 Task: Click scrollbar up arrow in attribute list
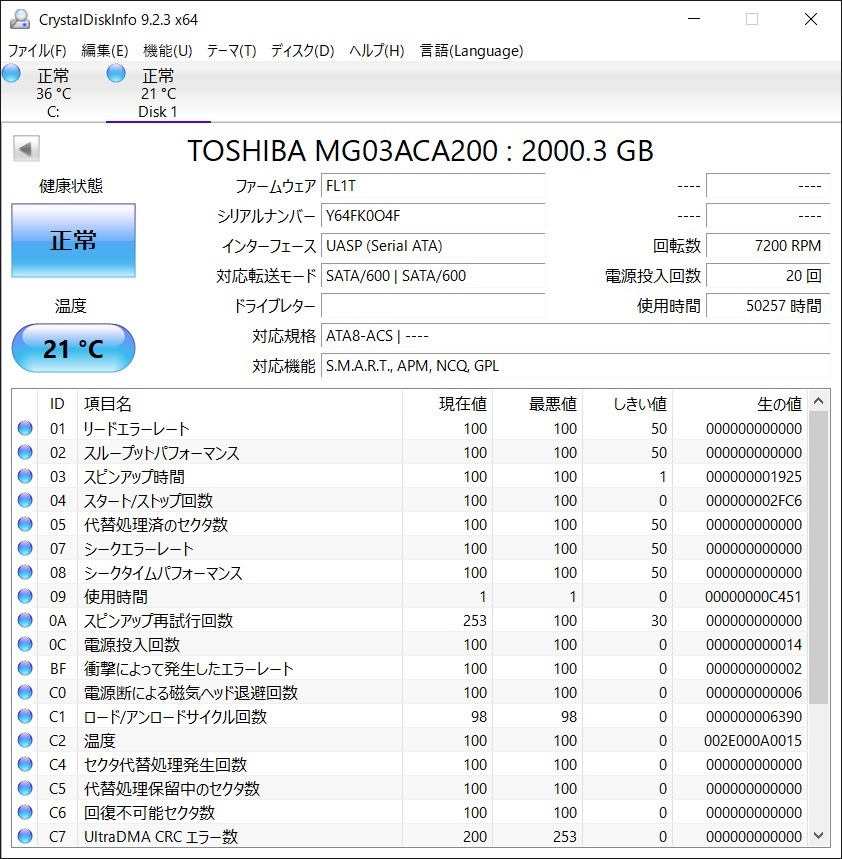tap(819, 401)
